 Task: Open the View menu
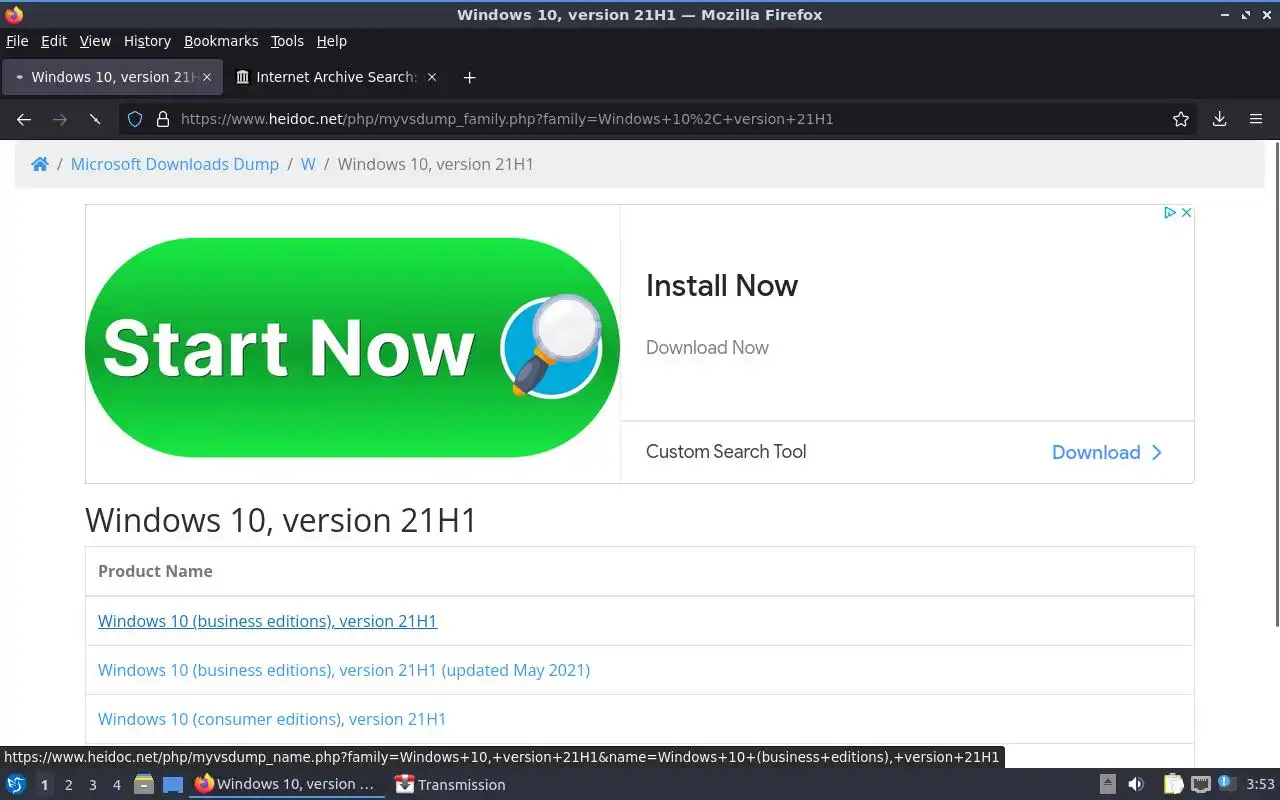click(x=95, y=41)
